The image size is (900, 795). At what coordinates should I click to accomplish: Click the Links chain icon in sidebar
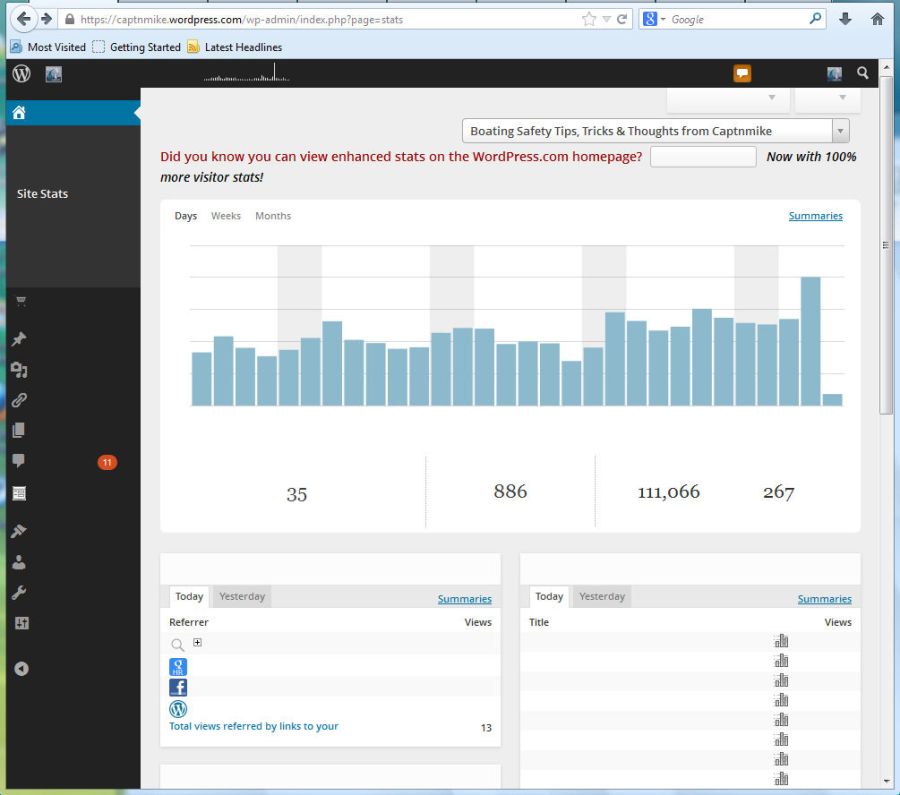tap(19, 400)
